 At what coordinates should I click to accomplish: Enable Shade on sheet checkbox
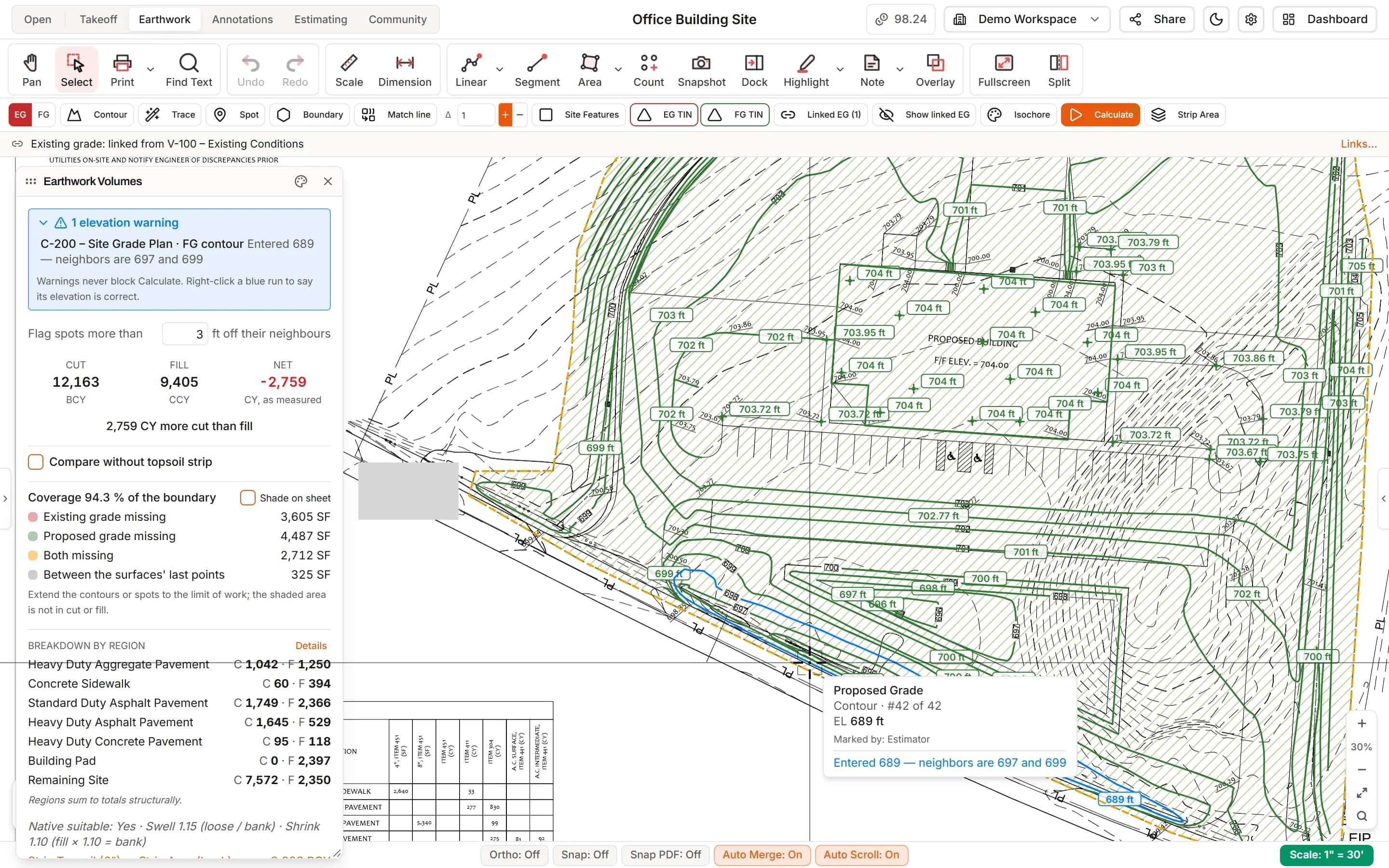pyautogui.click(x=247, y=498)
